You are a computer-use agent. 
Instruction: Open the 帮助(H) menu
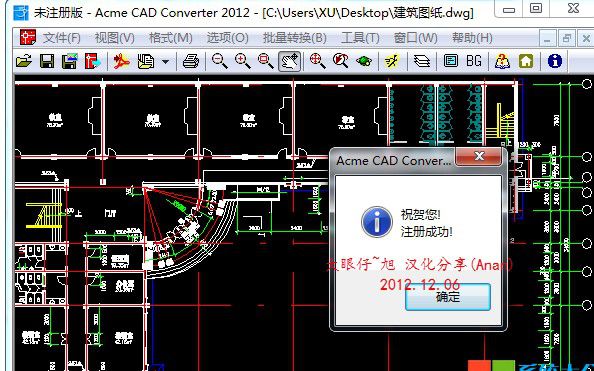coord(472,38)
